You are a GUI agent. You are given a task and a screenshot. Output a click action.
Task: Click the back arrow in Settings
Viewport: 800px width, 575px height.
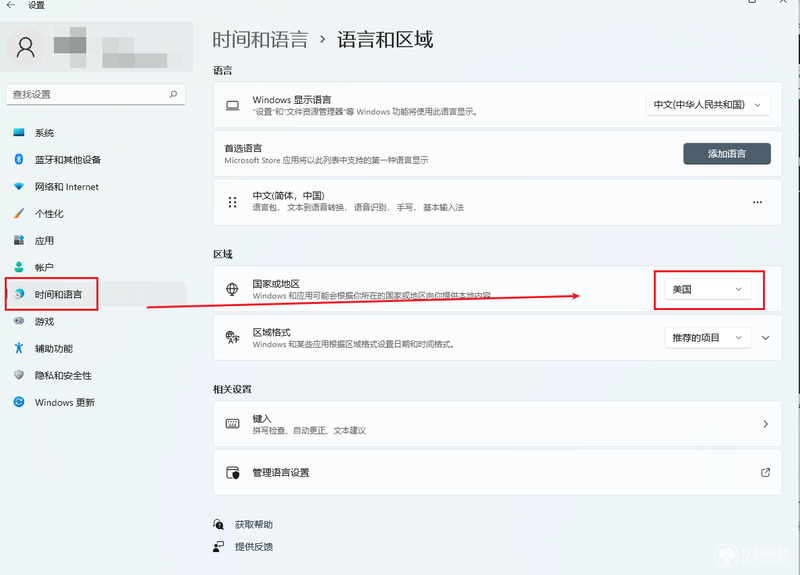point(11,5)
